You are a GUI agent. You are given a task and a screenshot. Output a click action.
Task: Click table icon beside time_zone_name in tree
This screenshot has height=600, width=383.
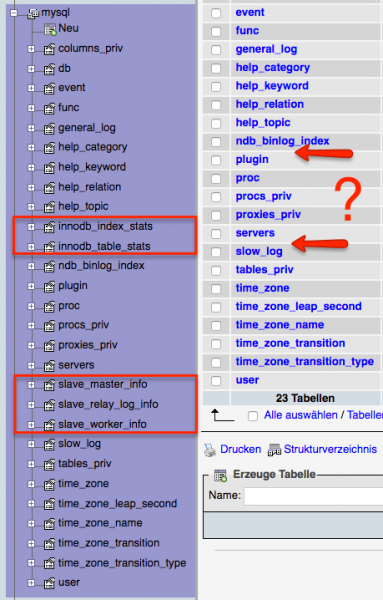pos(49,523)
